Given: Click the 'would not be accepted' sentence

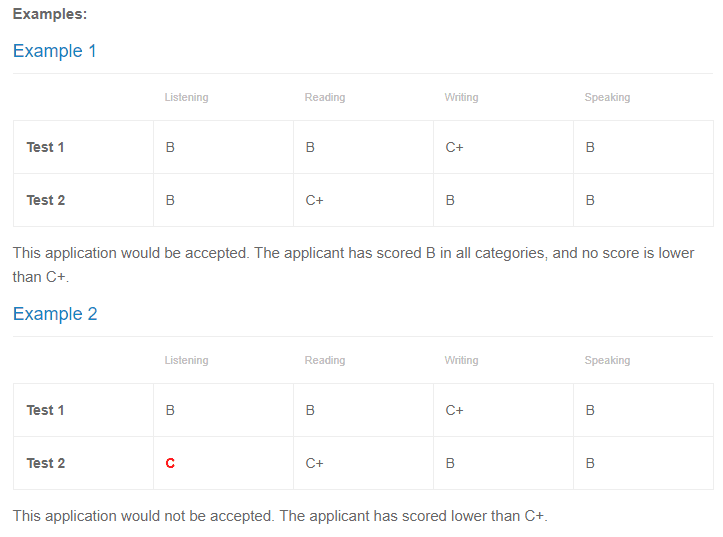Looking at the screenshot, I should [x=280, y=516].
